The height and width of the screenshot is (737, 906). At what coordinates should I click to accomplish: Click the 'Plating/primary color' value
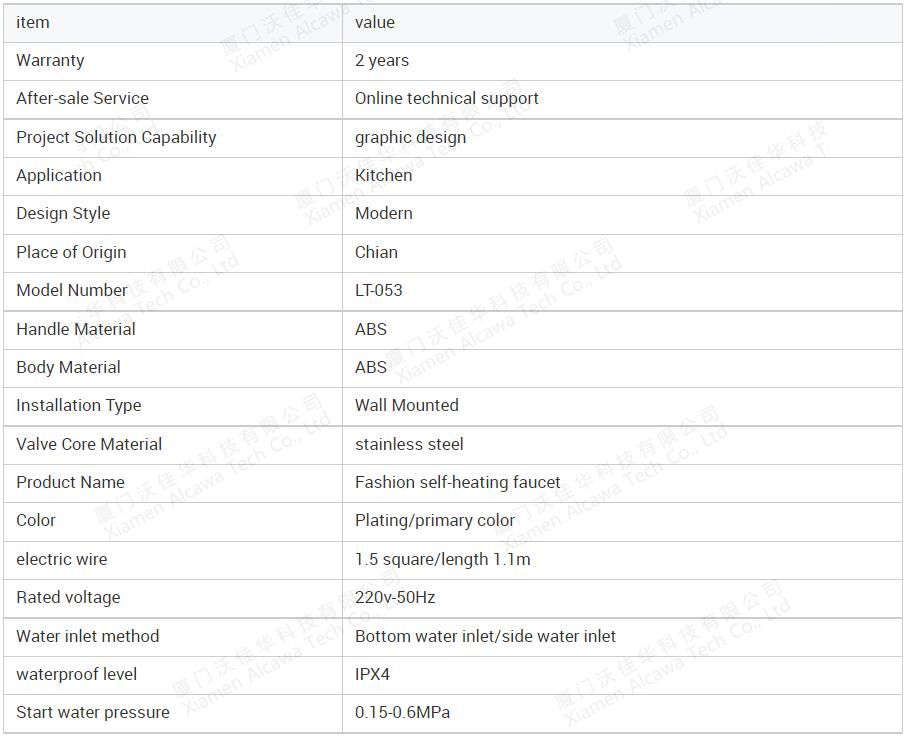click(x=435, y=521)
